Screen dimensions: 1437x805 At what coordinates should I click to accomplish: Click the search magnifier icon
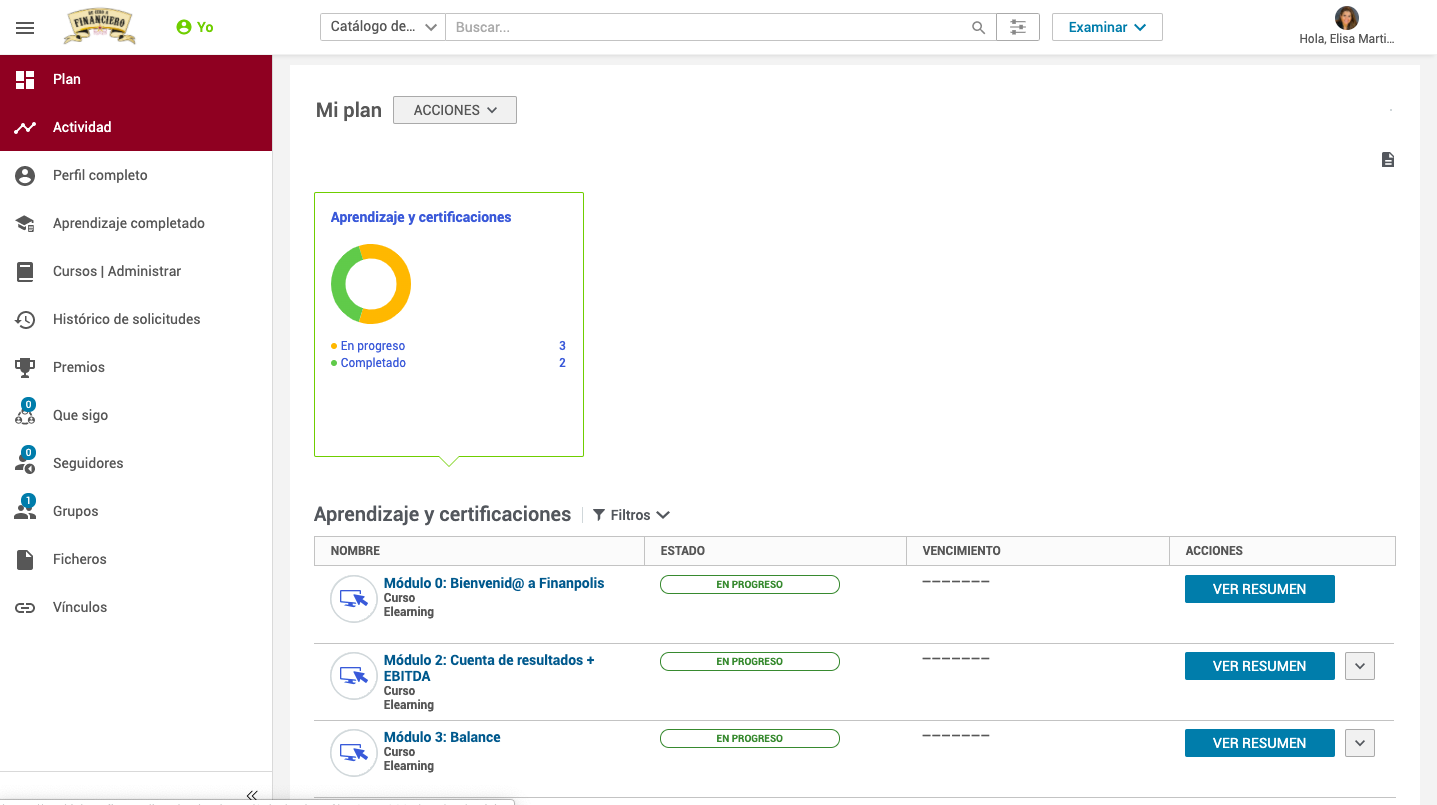(x=978, y=28)
